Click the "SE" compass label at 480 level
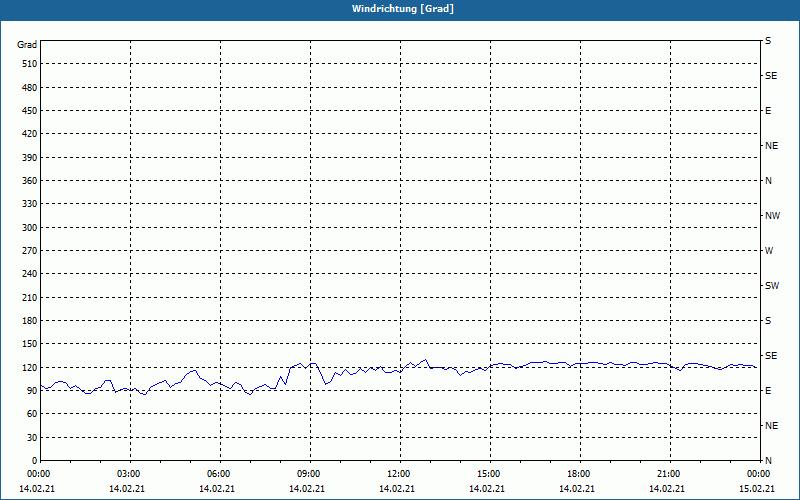This screenshot has width=800, height=500. (x=771, y=76)
